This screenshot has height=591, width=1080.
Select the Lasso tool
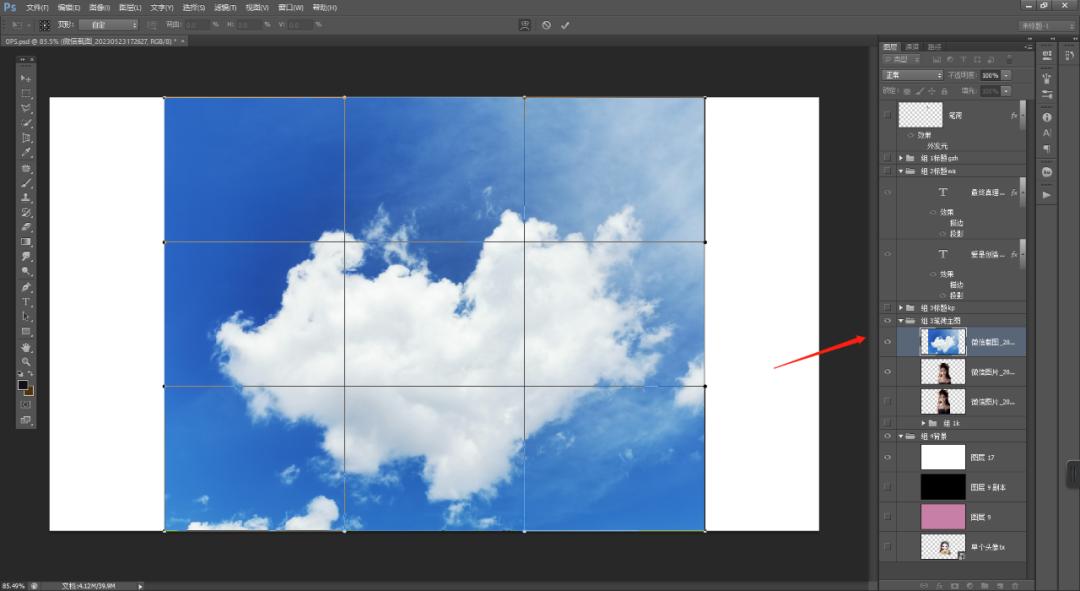pyautogui.click(x=26, y=108)
